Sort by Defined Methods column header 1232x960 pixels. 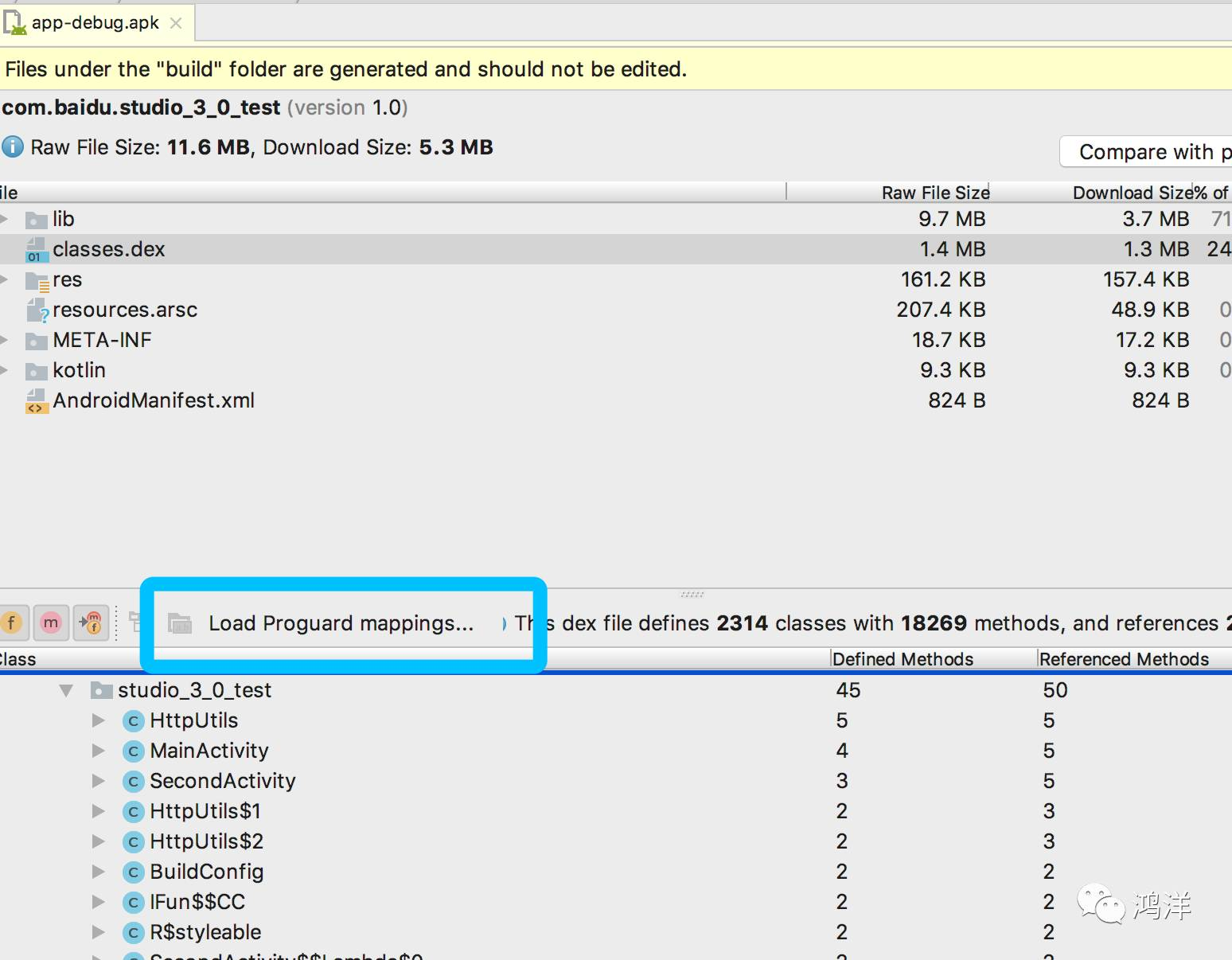click(903, 659)
